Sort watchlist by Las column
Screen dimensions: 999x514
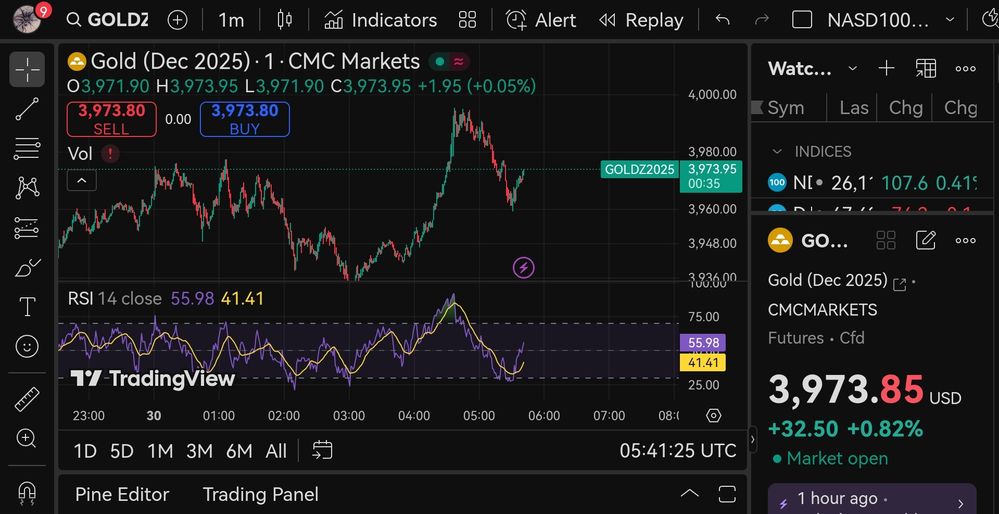853,108
